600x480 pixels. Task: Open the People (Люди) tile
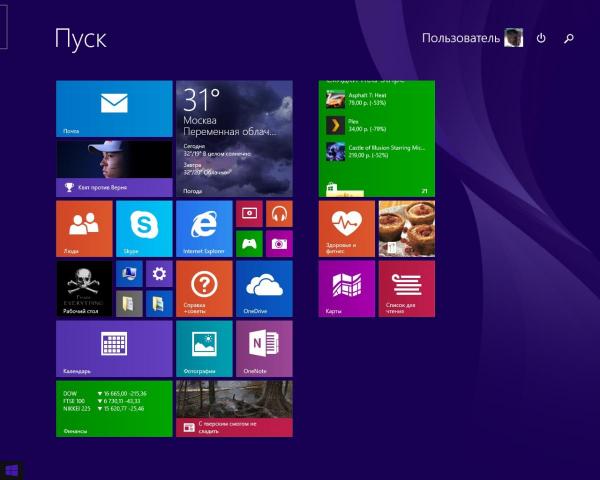(84, 228)
